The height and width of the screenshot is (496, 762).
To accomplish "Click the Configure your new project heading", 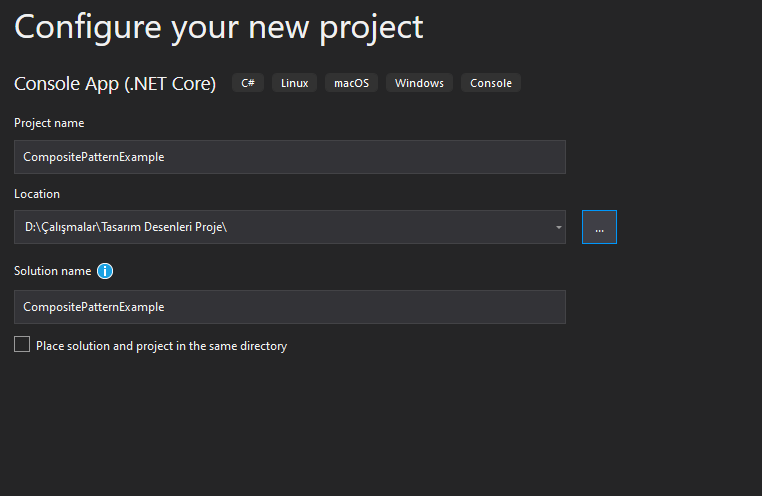I will [x=219, y=27].
